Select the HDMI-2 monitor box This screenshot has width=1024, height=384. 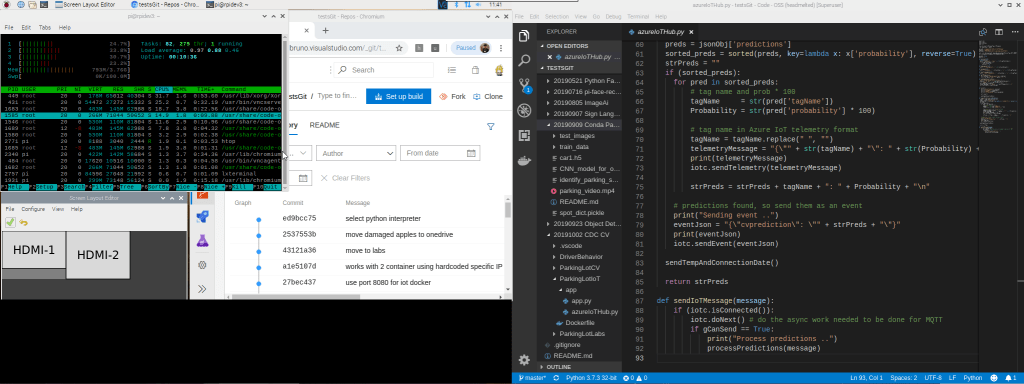[x=98, y=255]
